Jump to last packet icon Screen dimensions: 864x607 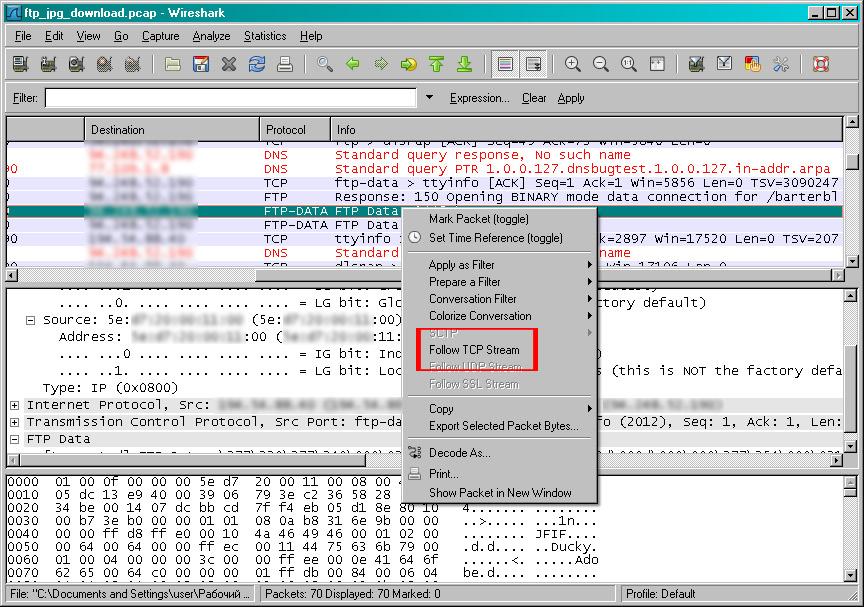465,64
